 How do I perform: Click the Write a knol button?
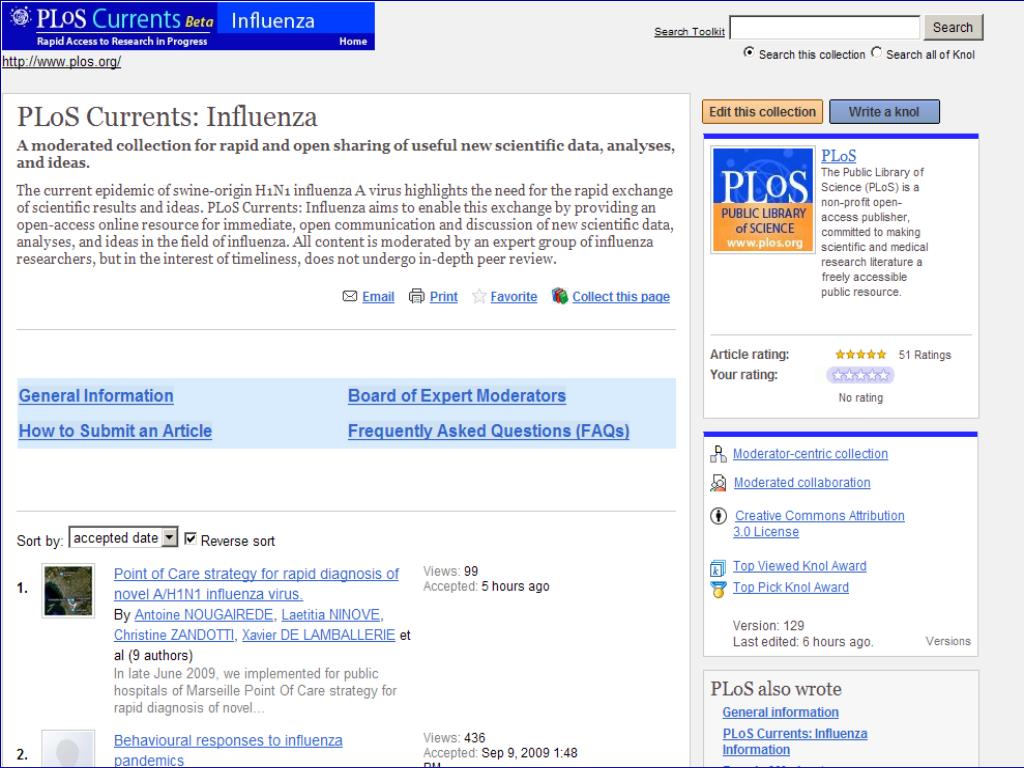coord(884,112)
